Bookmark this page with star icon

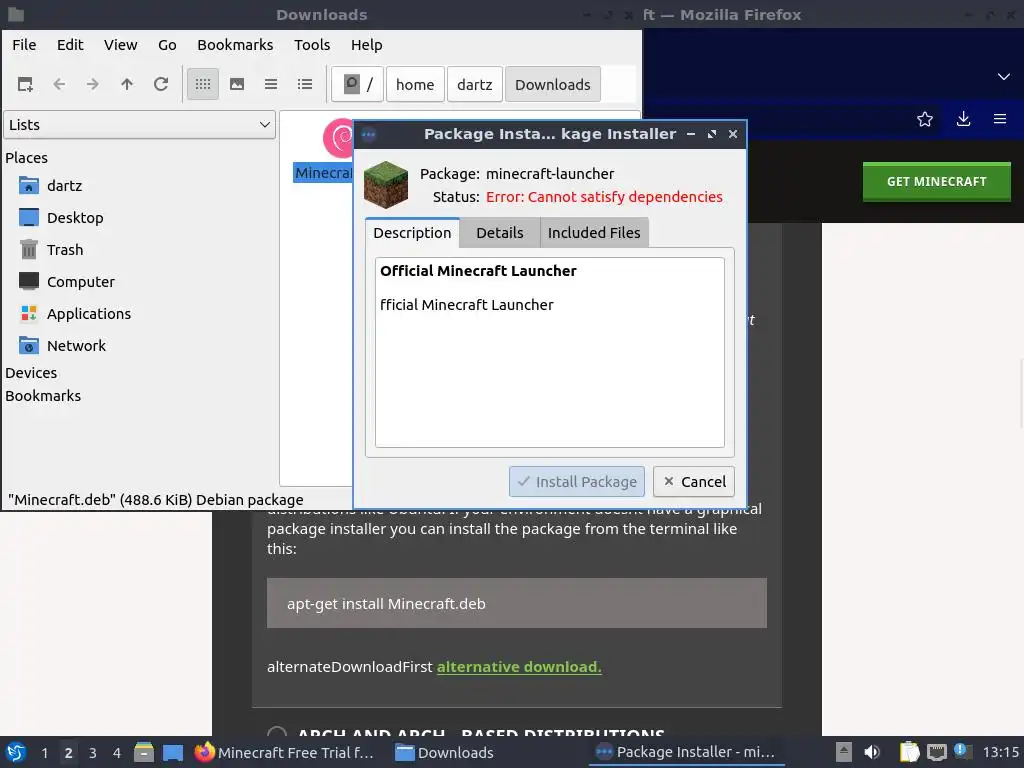pos(925,119)
